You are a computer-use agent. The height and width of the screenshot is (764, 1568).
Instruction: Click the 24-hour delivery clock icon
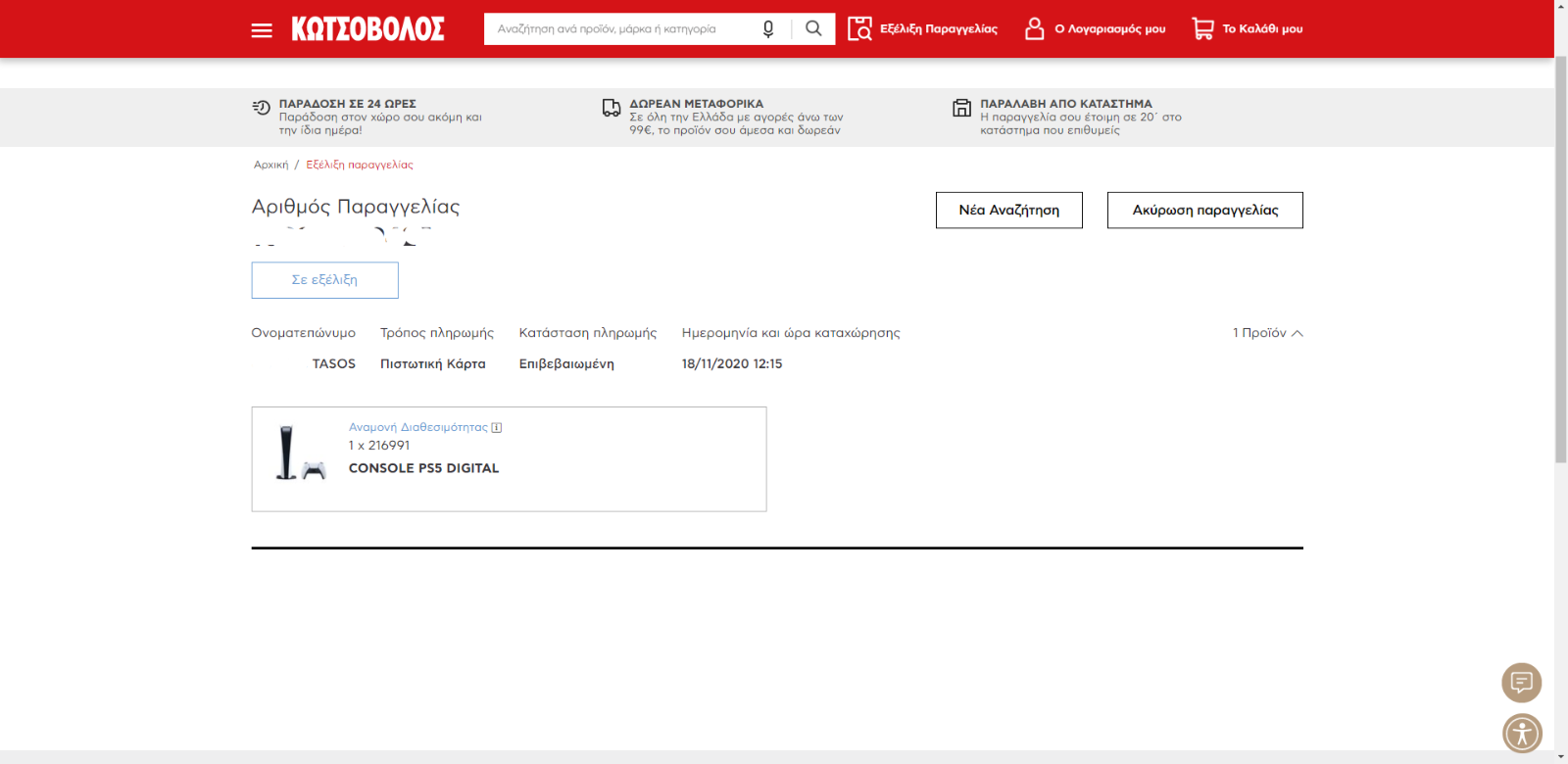coord(262,107)
